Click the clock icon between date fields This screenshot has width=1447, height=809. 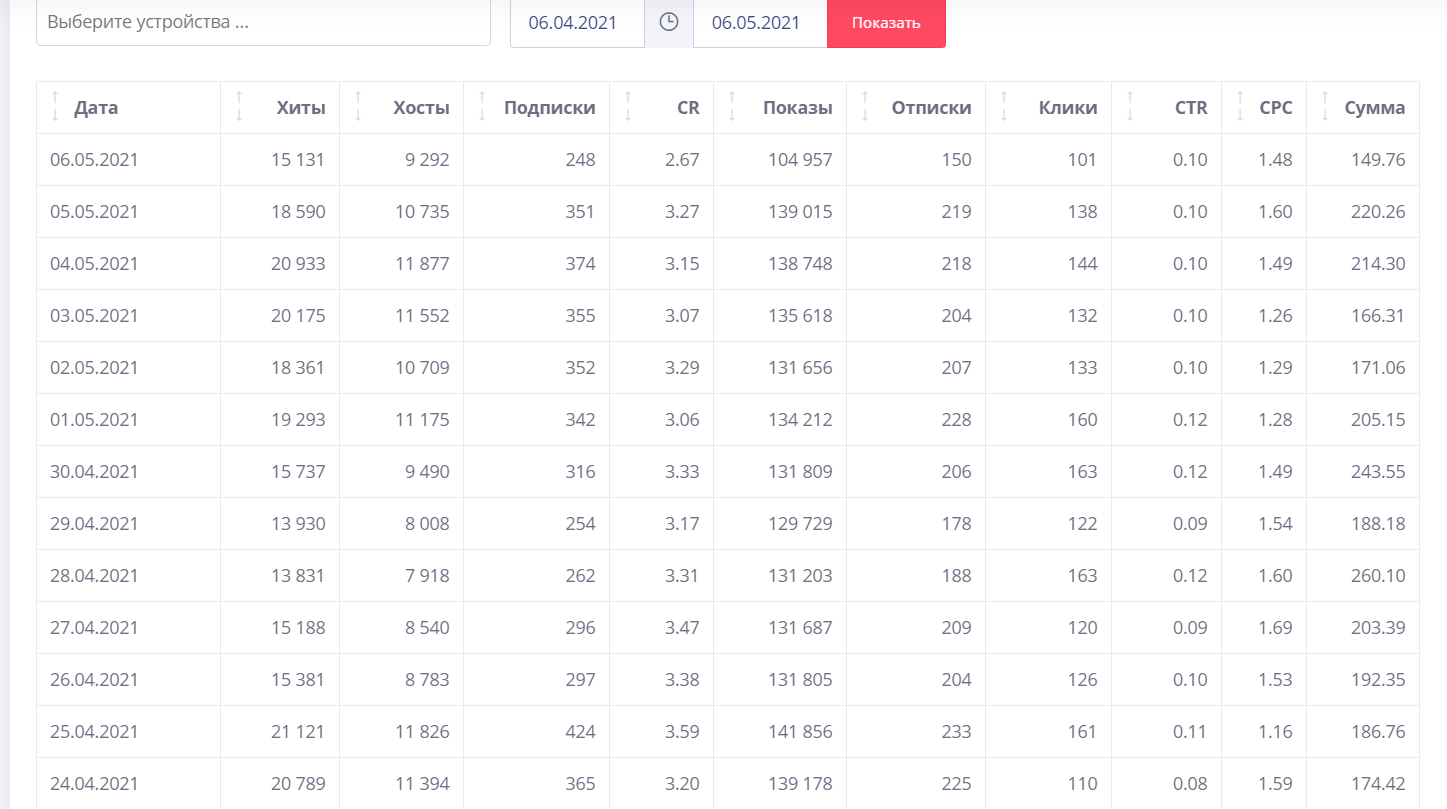pos(669,22)
